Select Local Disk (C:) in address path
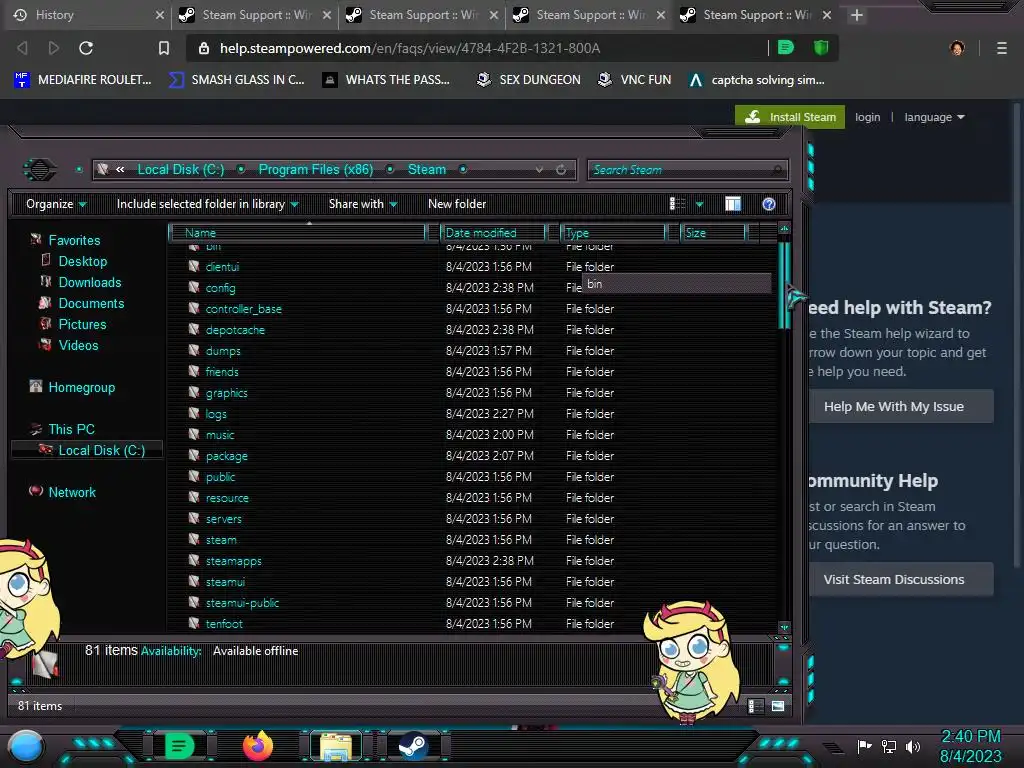 point(180,169)
